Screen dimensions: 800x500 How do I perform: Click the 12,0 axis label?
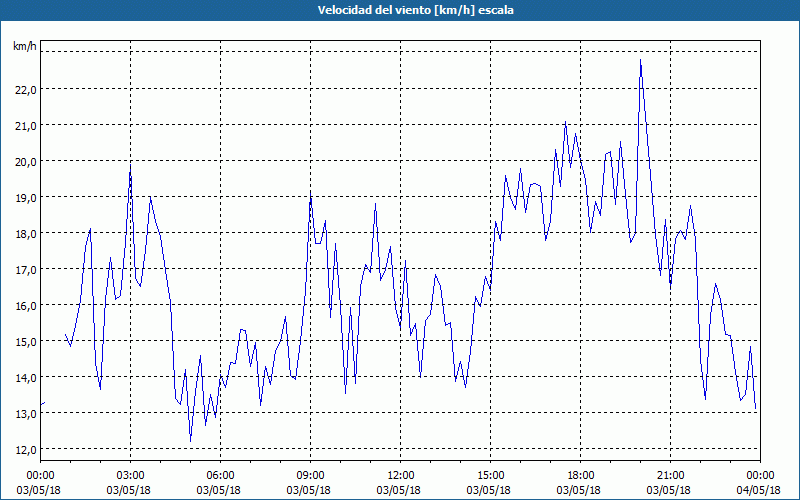coord(26,449)
